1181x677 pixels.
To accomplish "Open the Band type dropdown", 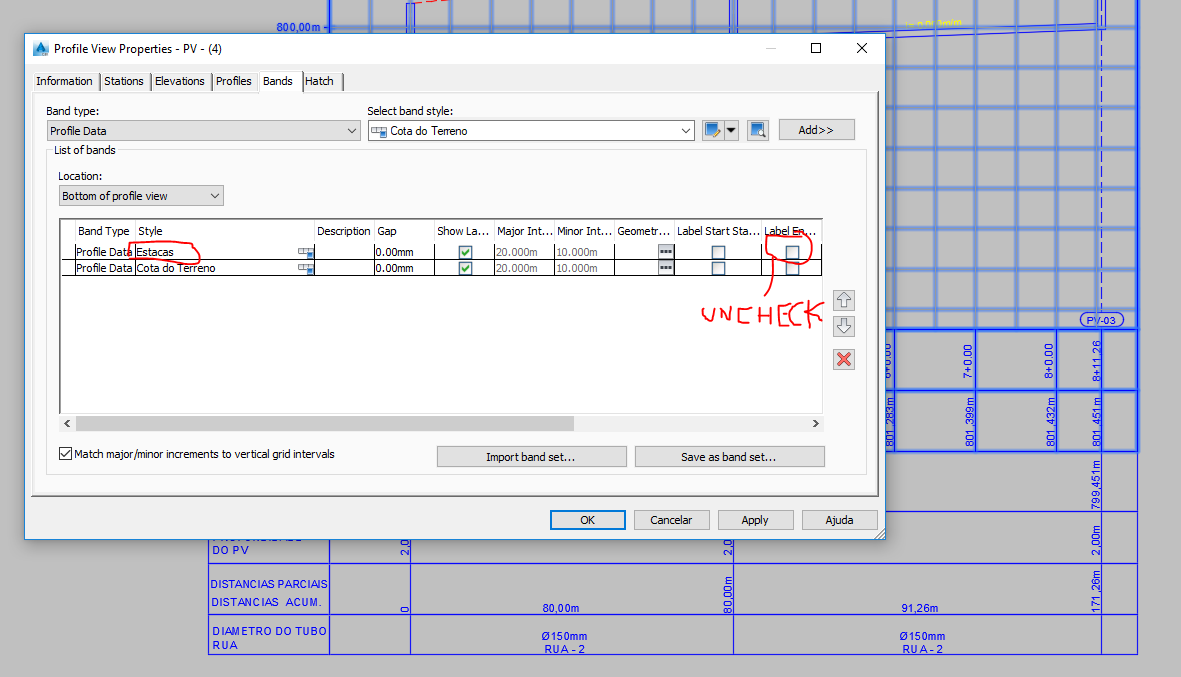I will [x=352, y=130].
